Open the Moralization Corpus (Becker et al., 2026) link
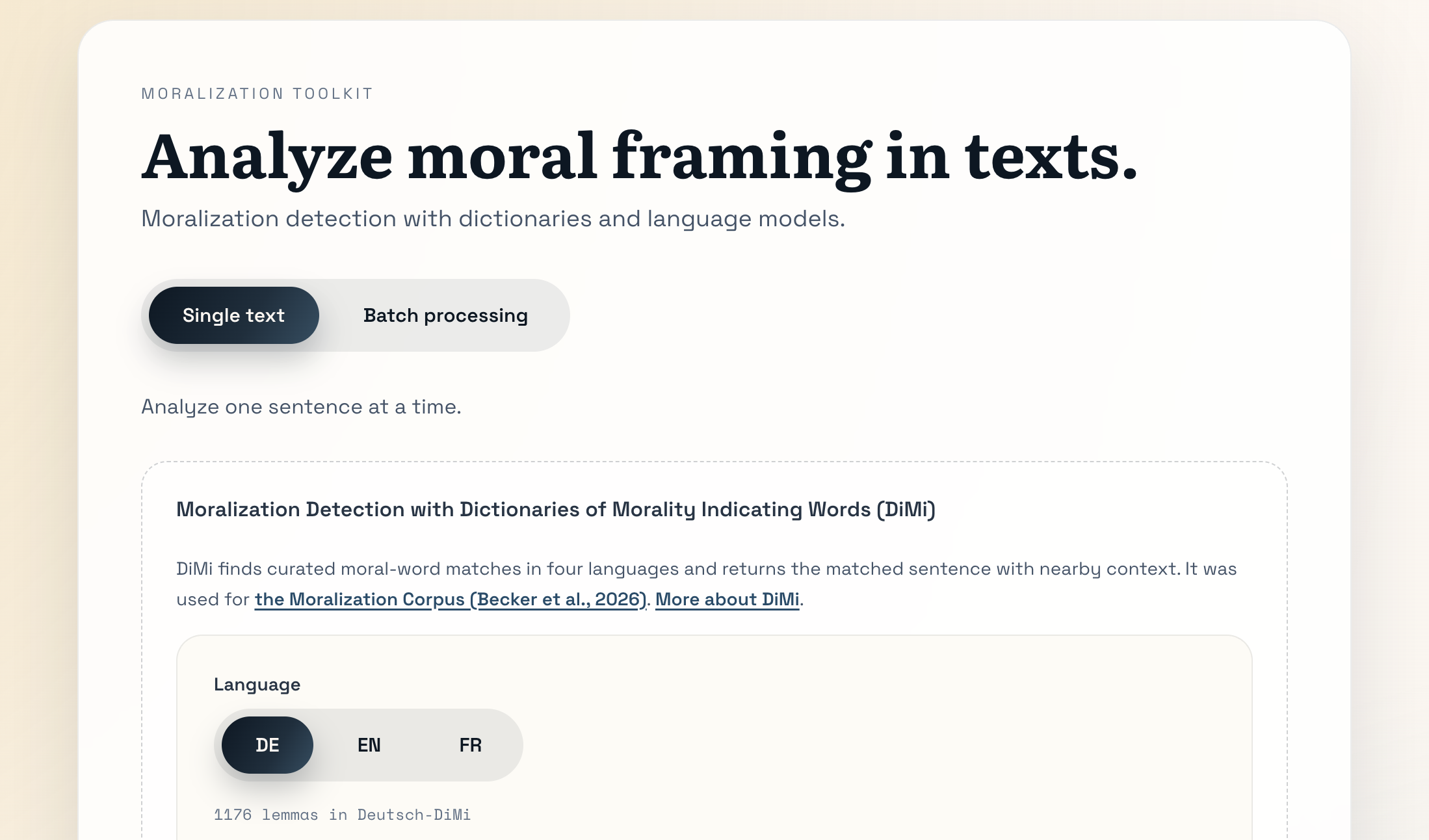The image size is (1429, 840). click(451, 599)
